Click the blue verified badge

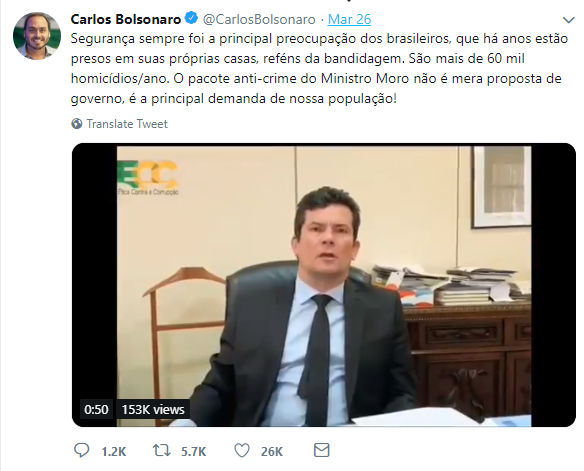coord(191,18)
